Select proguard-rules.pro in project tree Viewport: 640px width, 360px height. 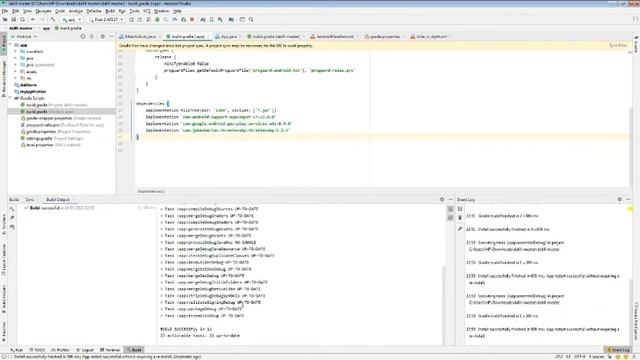click(x=62, y=125)
